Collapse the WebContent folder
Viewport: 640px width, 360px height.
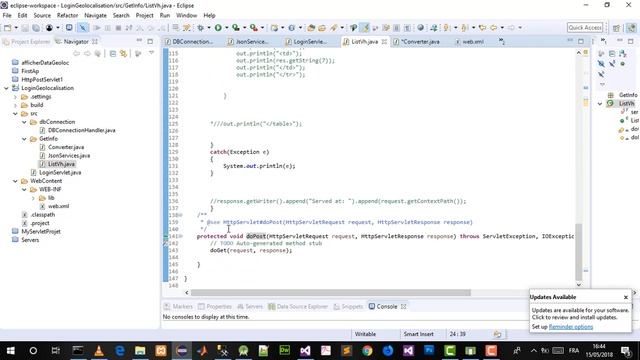coord(15,181)
